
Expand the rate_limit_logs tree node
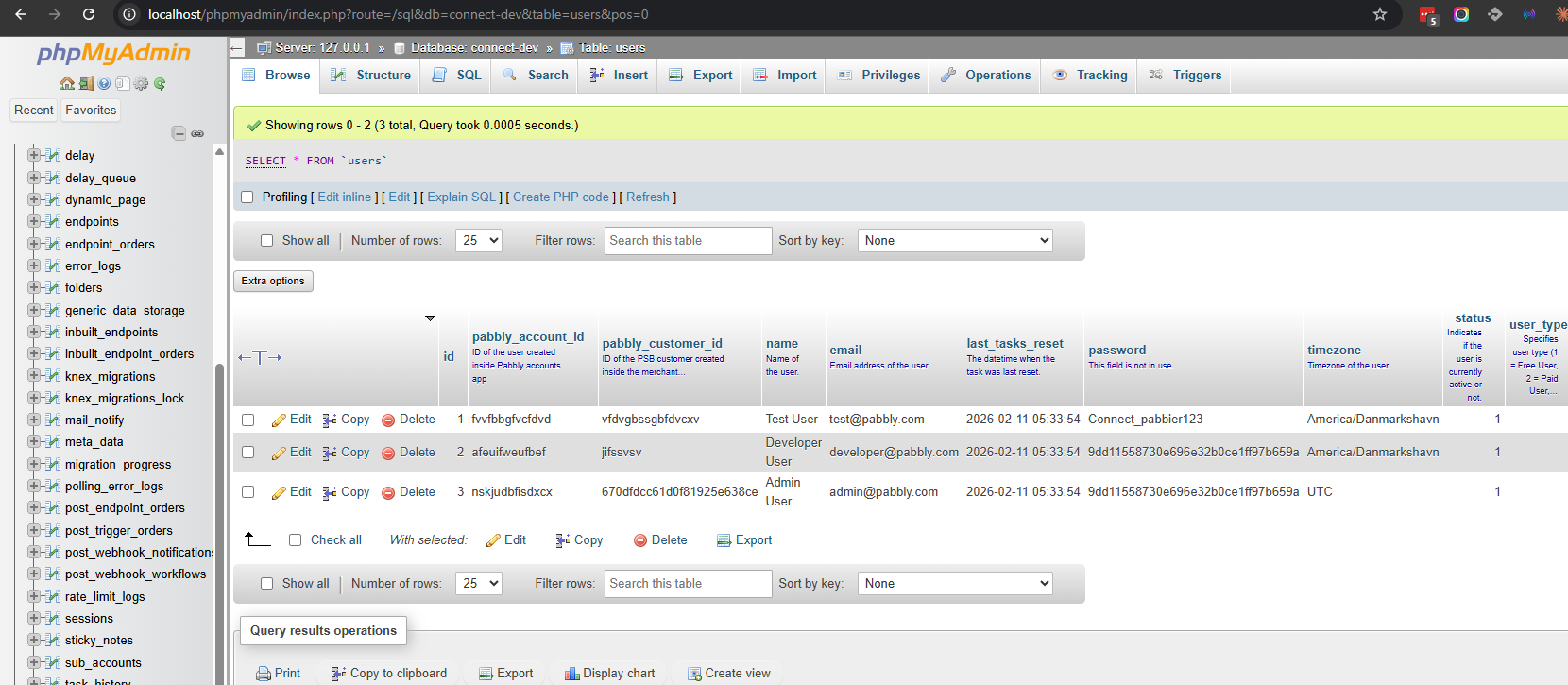tap(34, 597)
